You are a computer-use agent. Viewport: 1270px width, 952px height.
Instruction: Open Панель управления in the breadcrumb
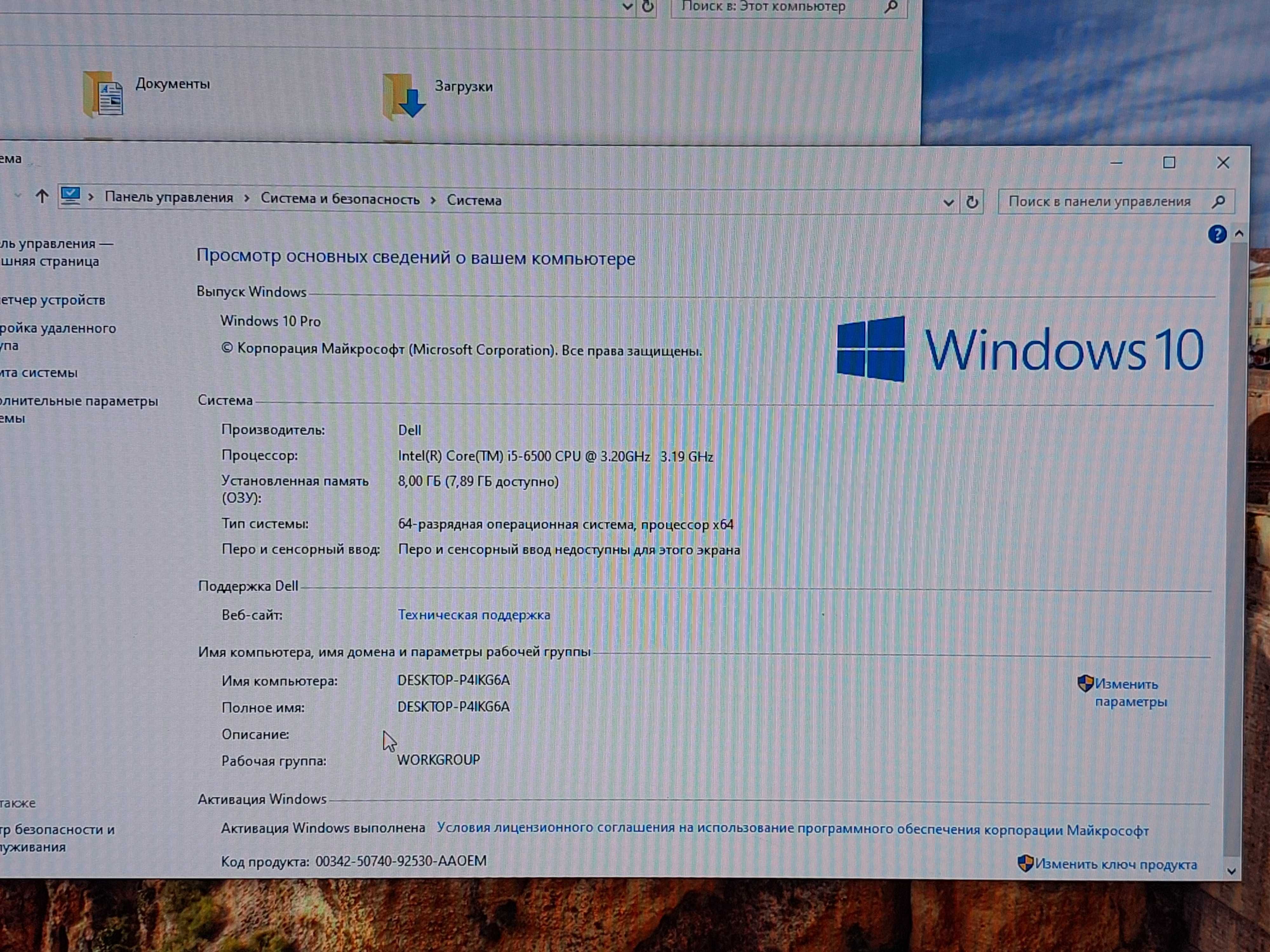[x=169, y=197]
